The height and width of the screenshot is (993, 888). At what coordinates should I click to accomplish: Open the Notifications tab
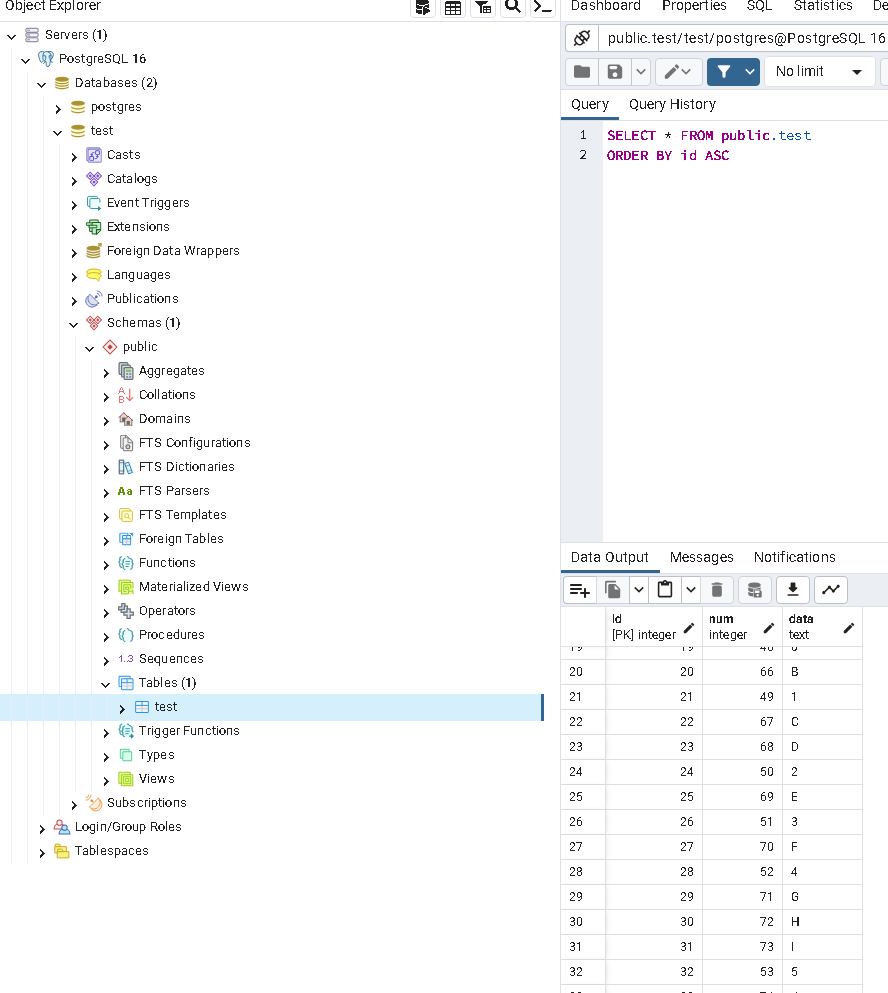coord(794,557)
